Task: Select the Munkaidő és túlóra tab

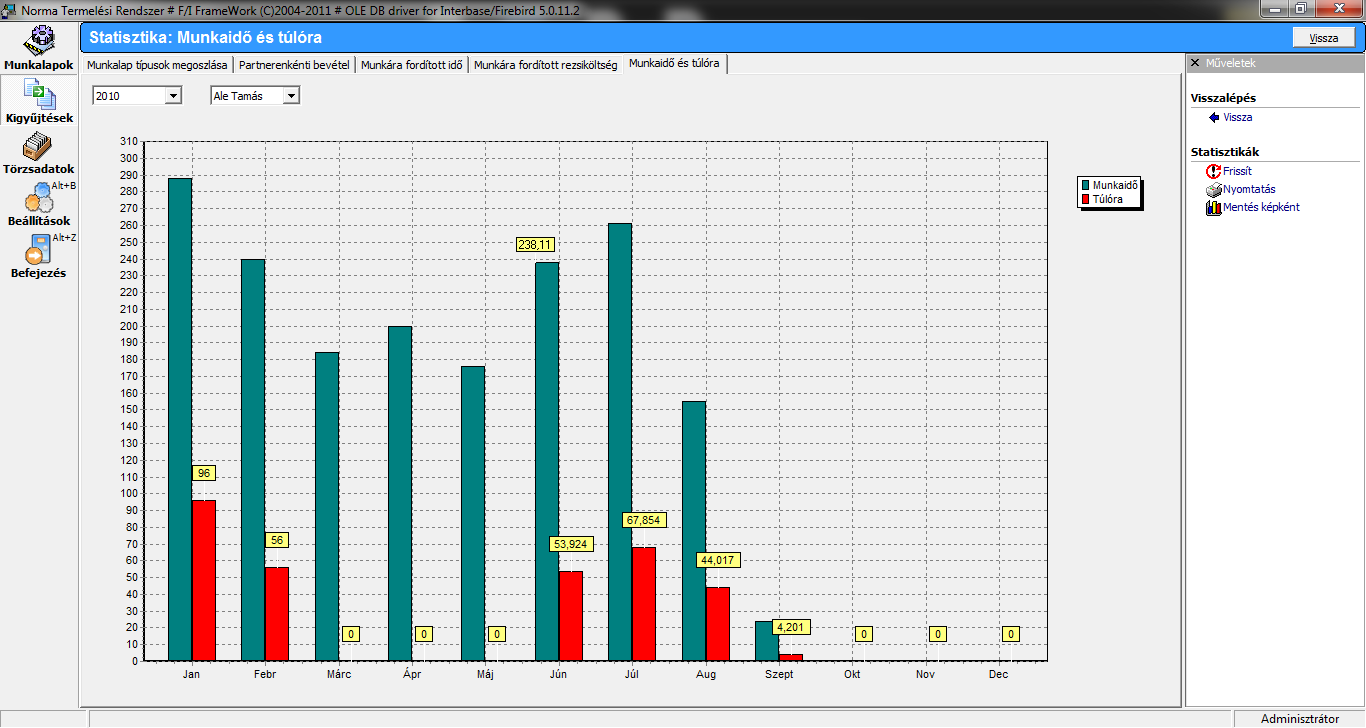Action: click(674, 63)
